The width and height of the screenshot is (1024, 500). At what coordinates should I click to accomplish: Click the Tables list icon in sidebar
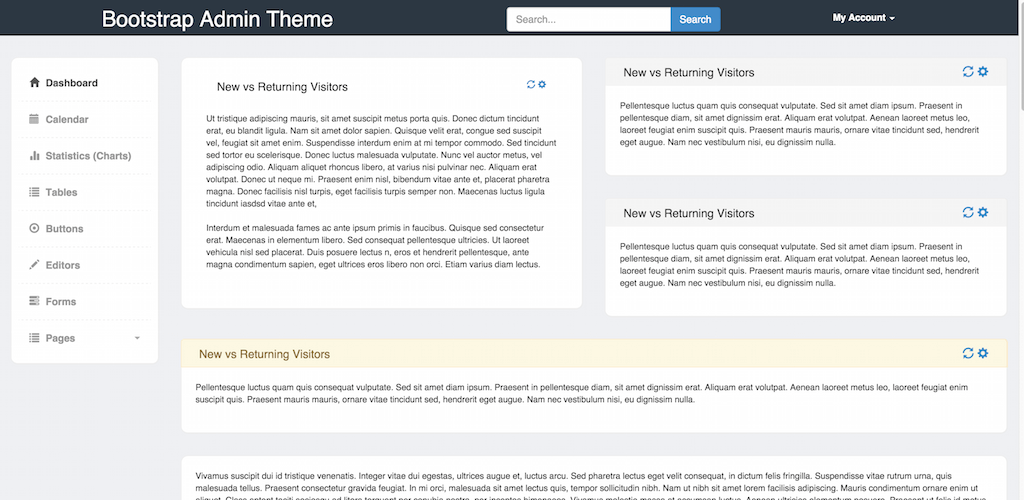pos(35,192)
